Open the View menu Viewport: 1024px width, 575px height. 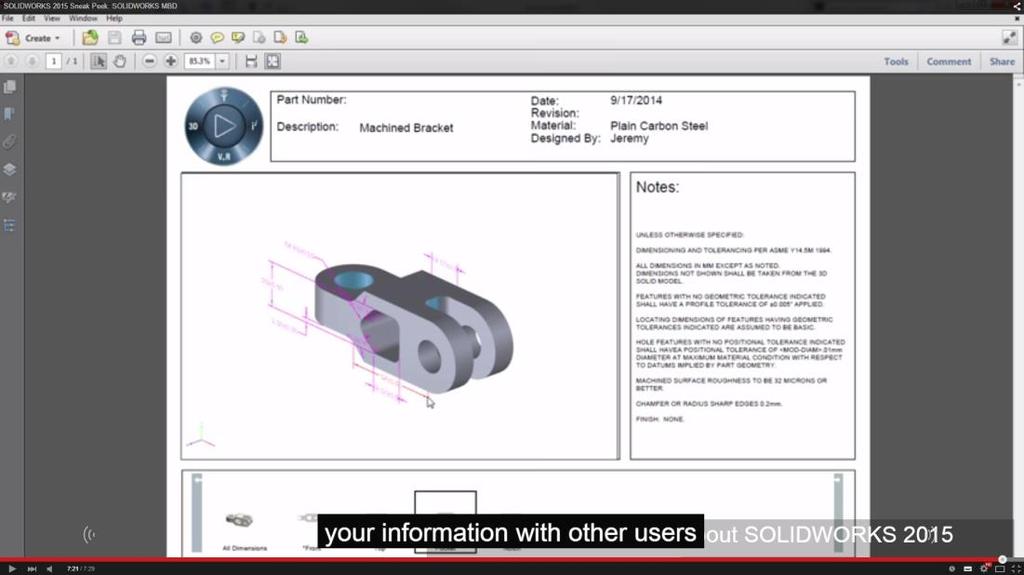coord(52,18)
